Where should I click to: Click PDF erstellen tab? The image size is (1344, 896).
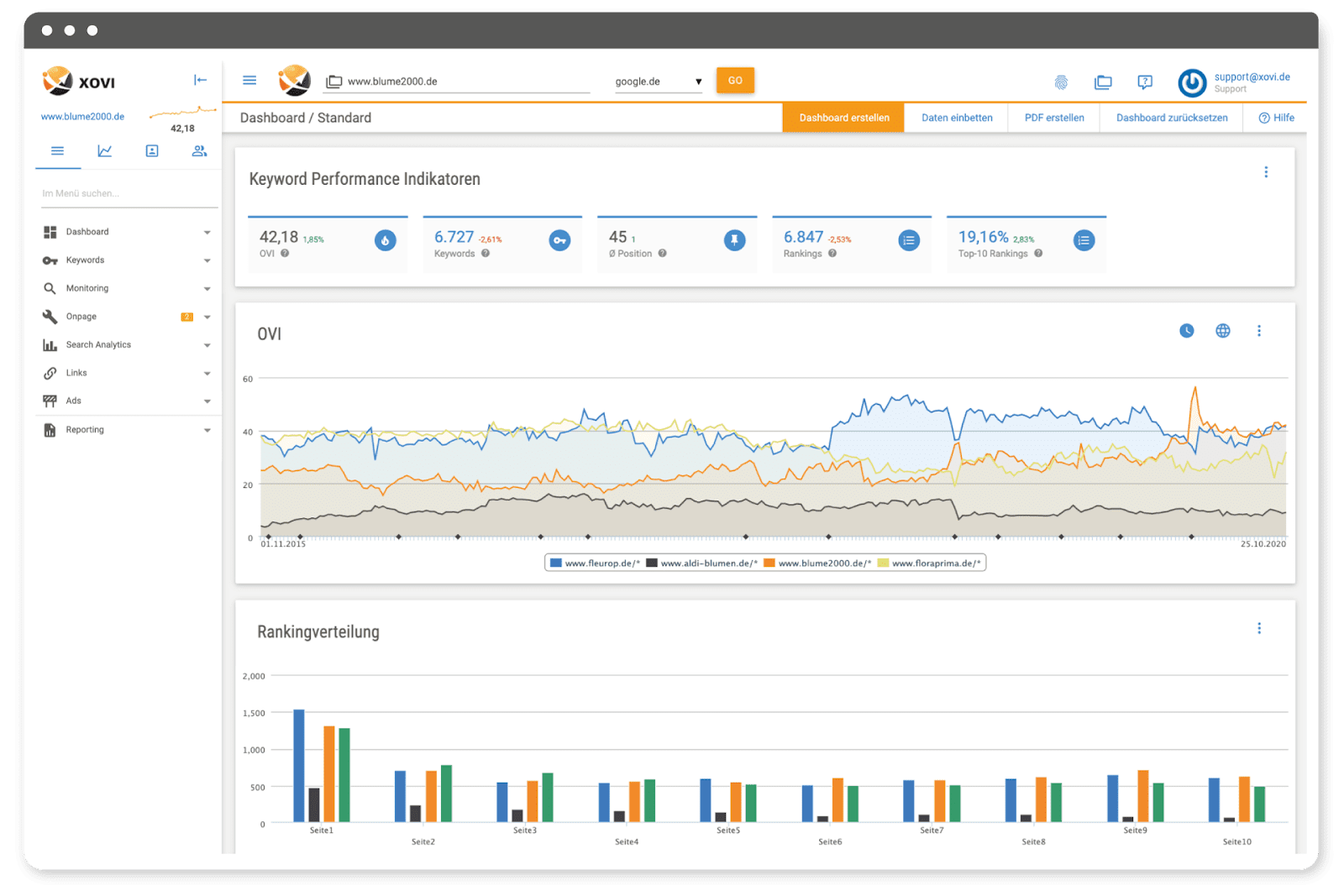[x=1054, y=118]
